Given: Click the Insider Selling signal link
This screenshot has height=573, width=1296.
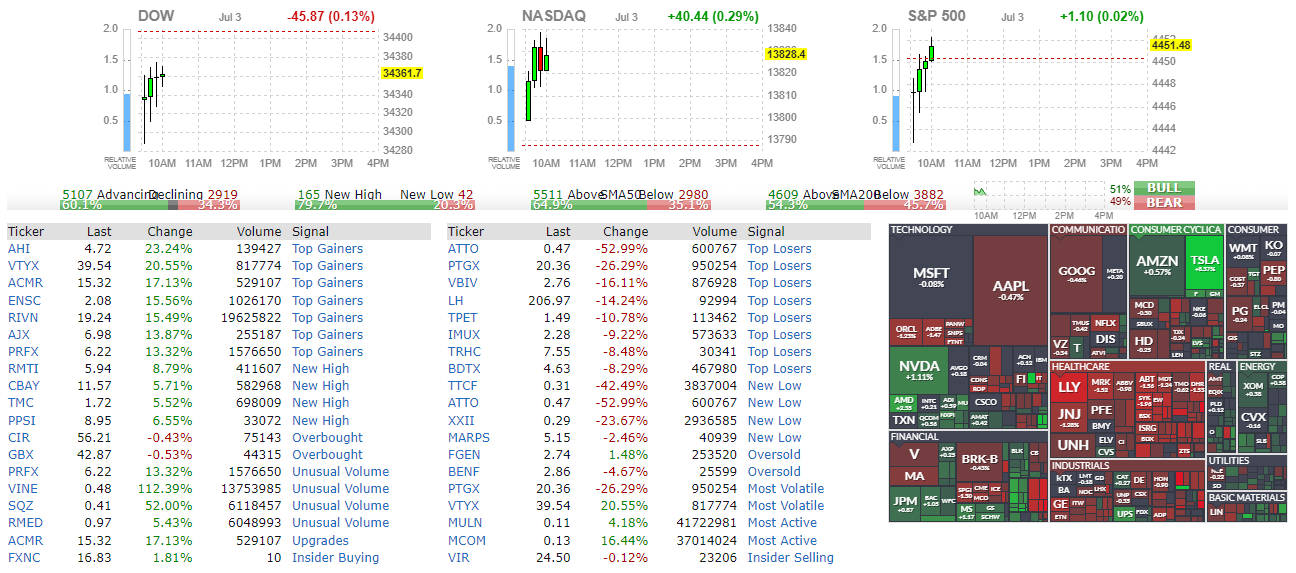Looking at the screenshot, I should [x=790, y=557].
